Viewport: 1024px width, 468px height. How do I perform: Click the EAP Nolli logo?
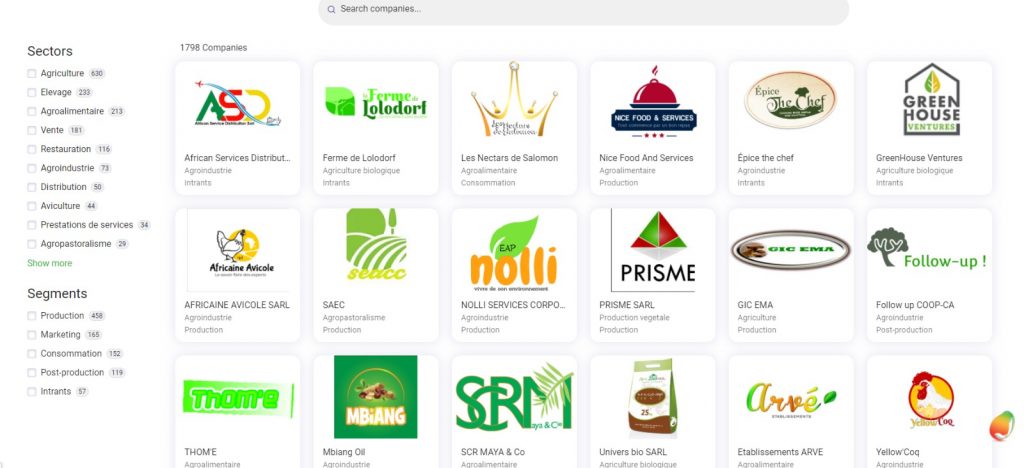[514, 253]
